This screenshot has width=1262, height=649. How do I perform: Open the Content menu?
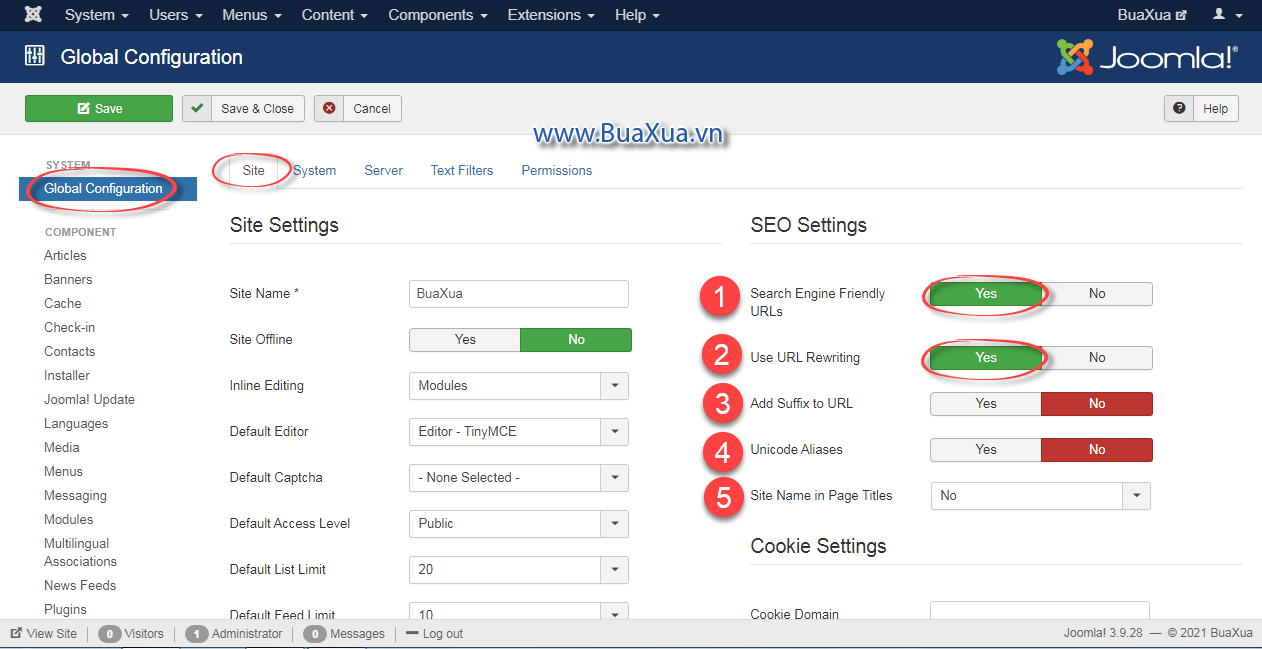(335, 15)
